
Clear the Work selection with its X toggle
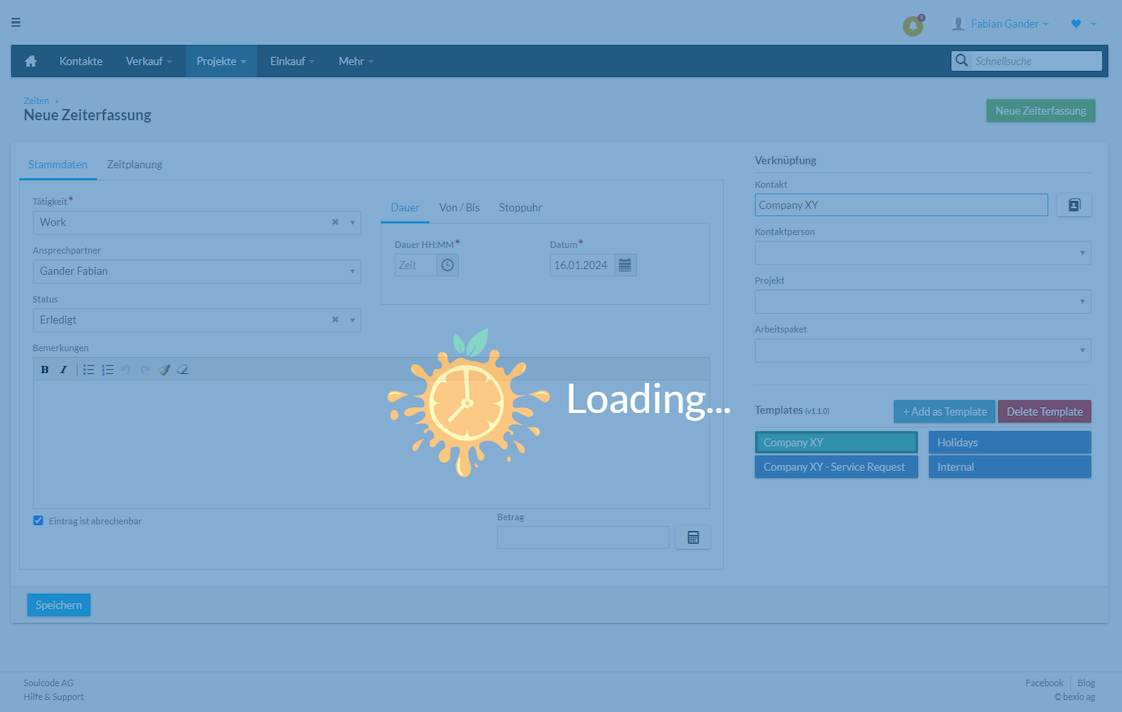tap(334, 221)
